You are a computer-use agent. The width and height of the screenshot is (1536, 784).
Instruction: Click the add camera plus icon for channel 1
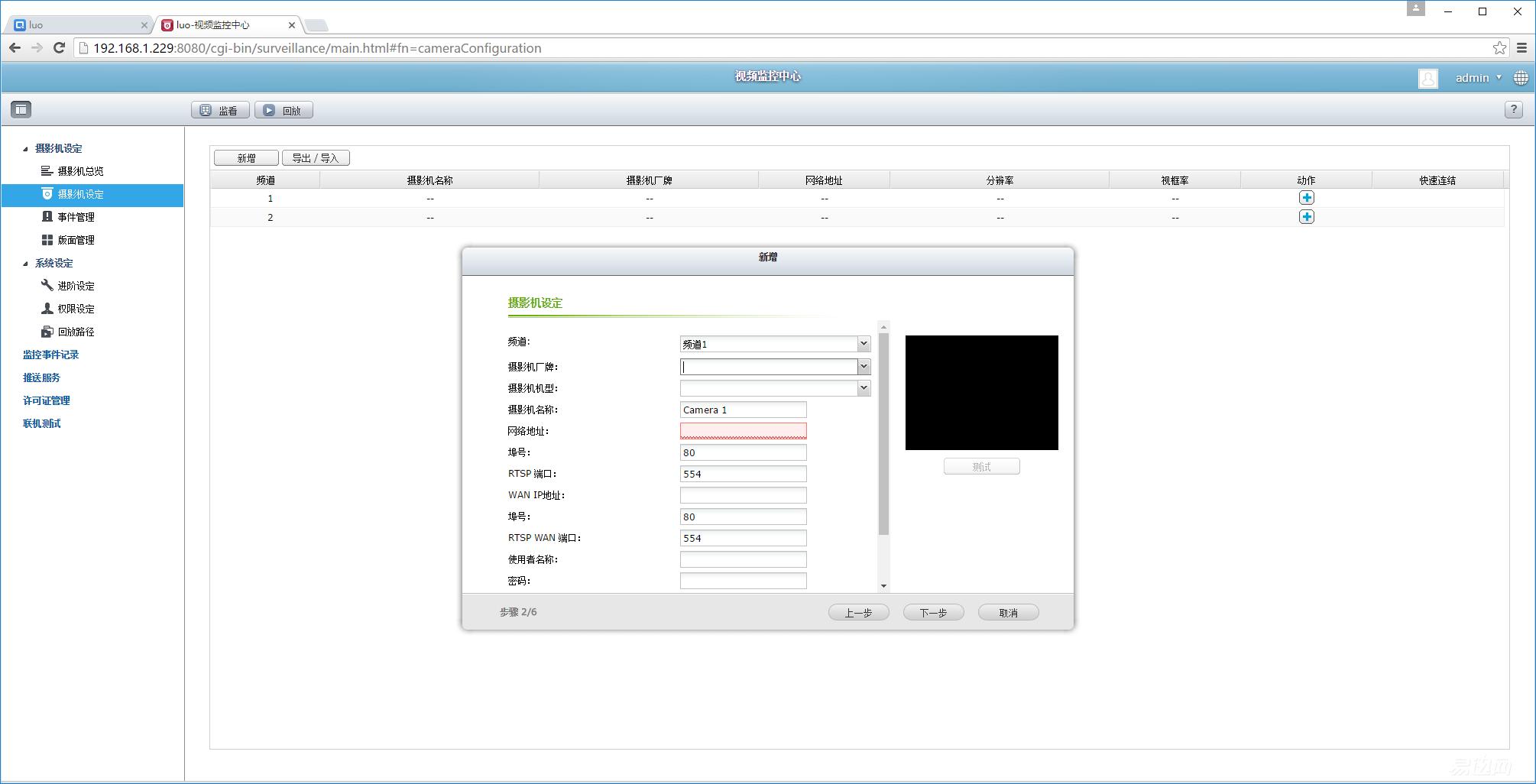1306,198
